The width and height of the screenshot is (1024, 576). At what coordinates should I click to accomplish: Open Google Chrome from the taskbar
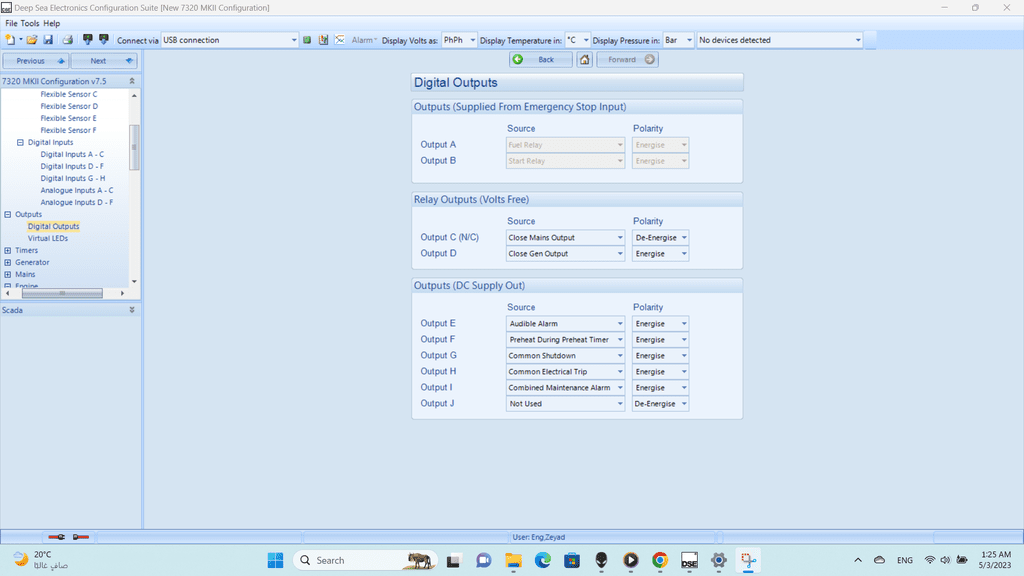point(660,560)
